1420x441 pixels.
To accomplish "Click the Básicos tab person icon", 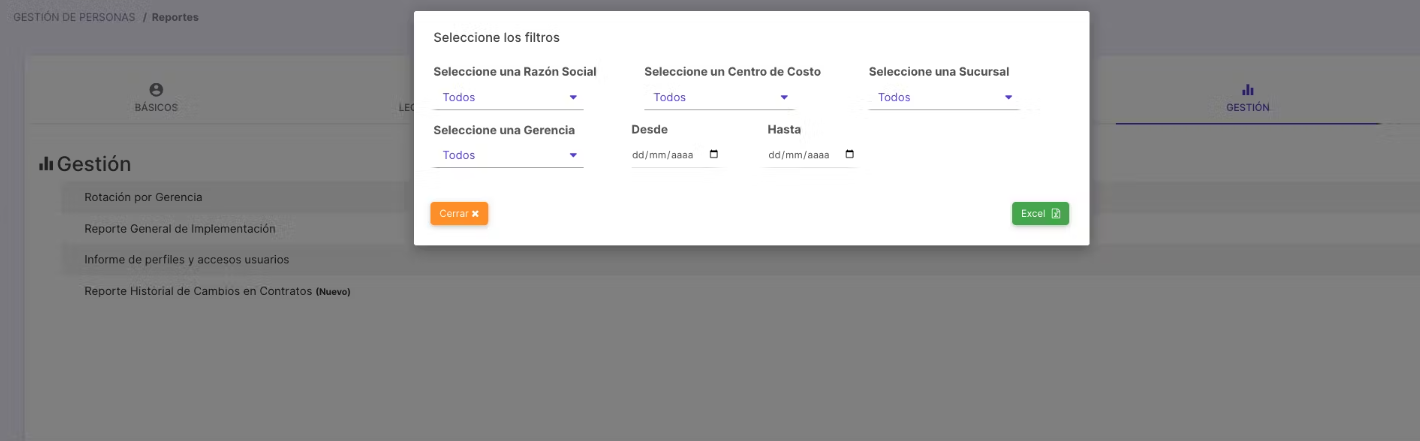I will pos(156,90).
